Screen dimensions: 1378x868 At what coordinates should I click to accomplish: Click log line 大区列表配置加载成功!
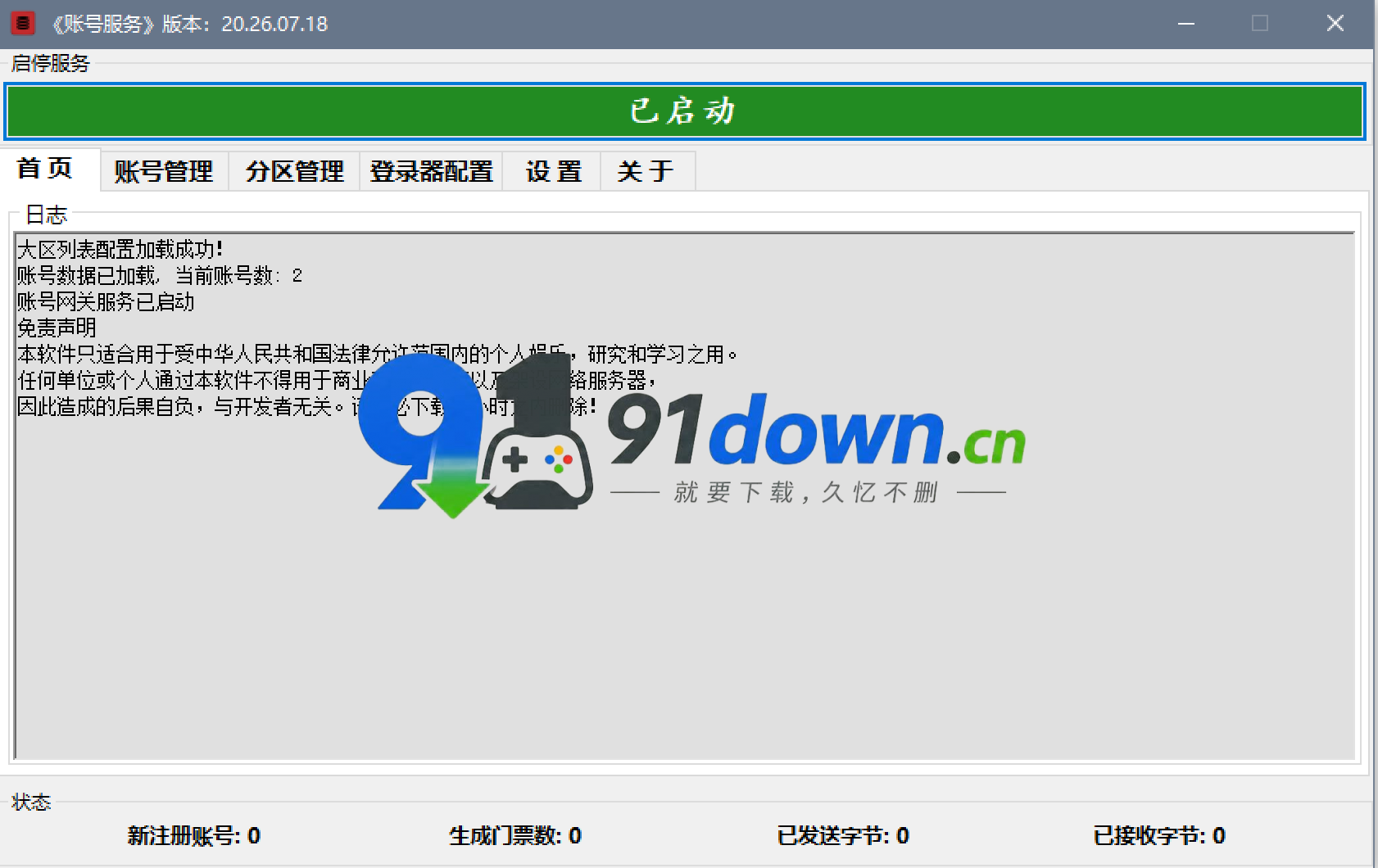pyautogui.click(x=120, y=249)
